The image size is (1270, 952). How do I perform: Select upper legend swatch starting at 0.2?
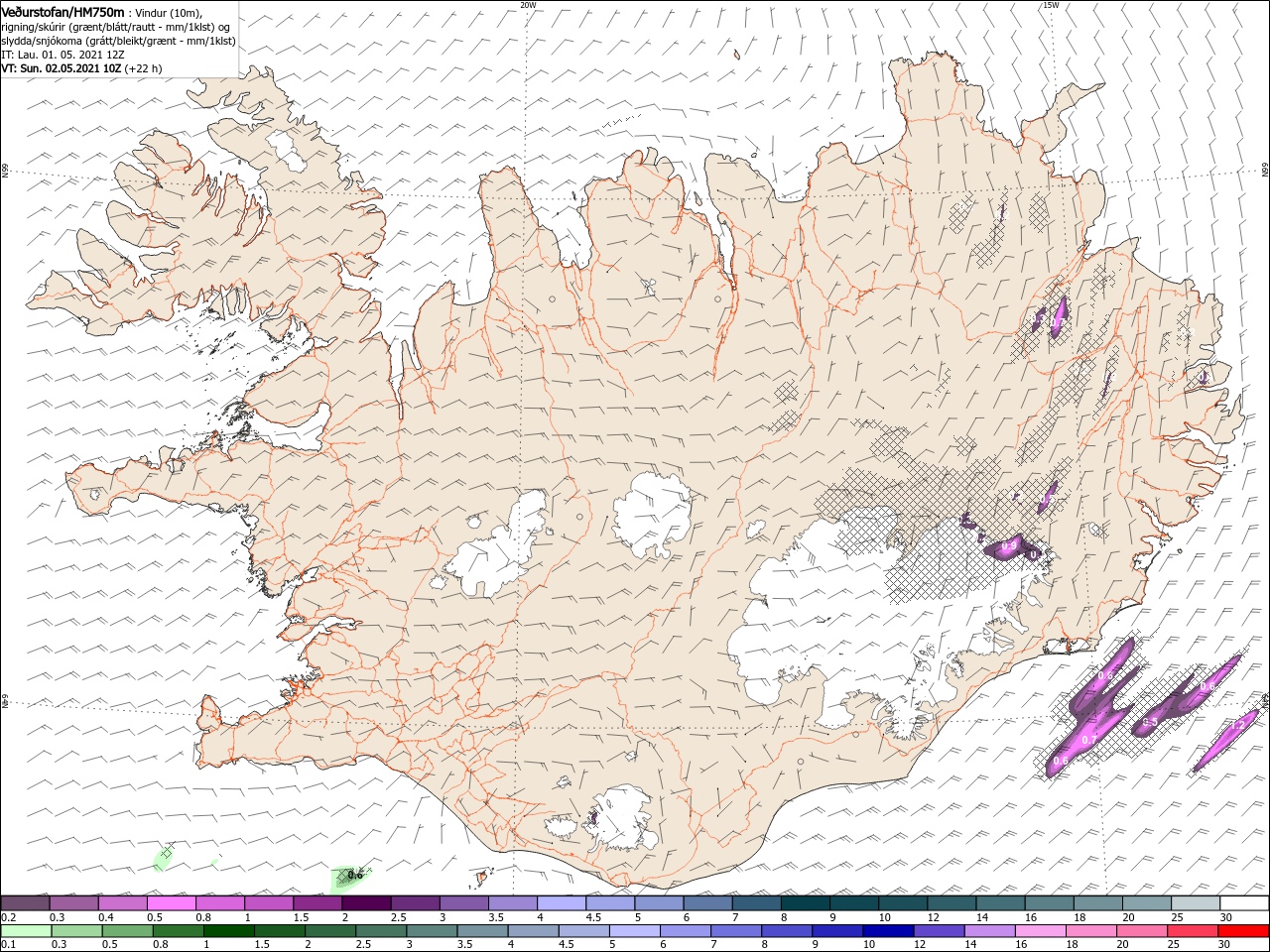click(x=25, y=903)
